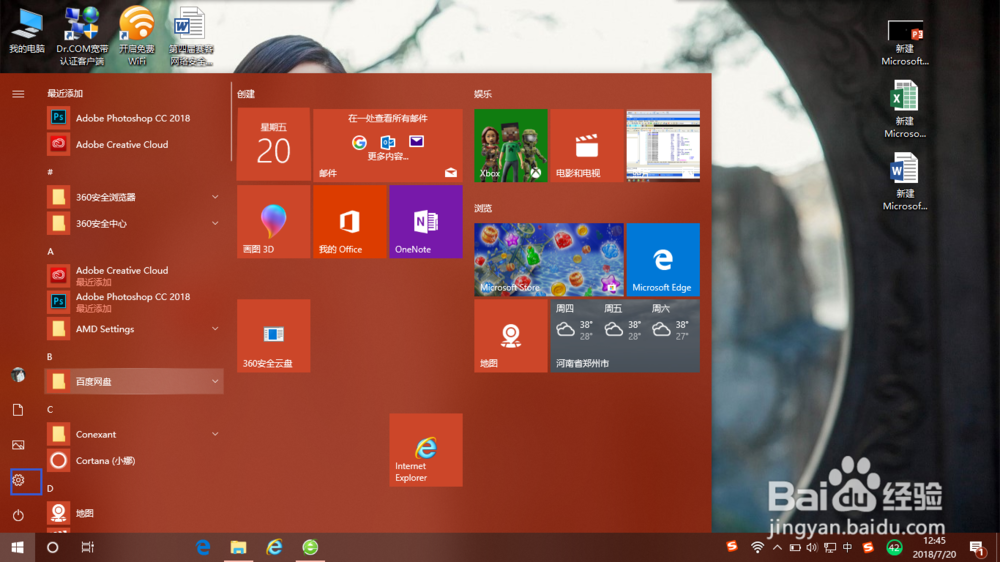
Task: Click the app list scrollbar
Action: pyautogui.click(x=231, y=121)
